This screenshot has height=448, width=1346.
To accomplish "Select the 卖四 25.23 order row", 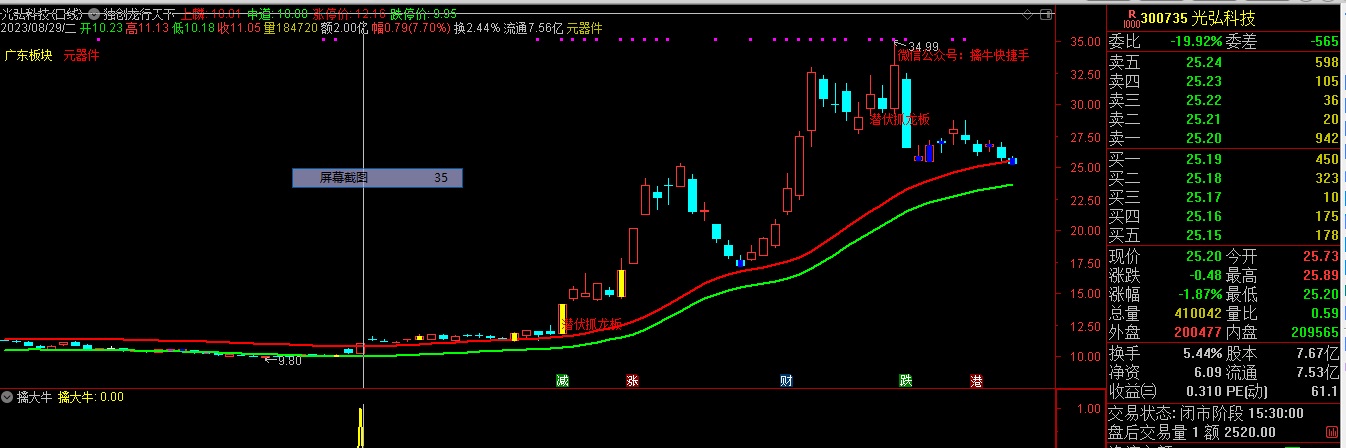I will 1225,81.
